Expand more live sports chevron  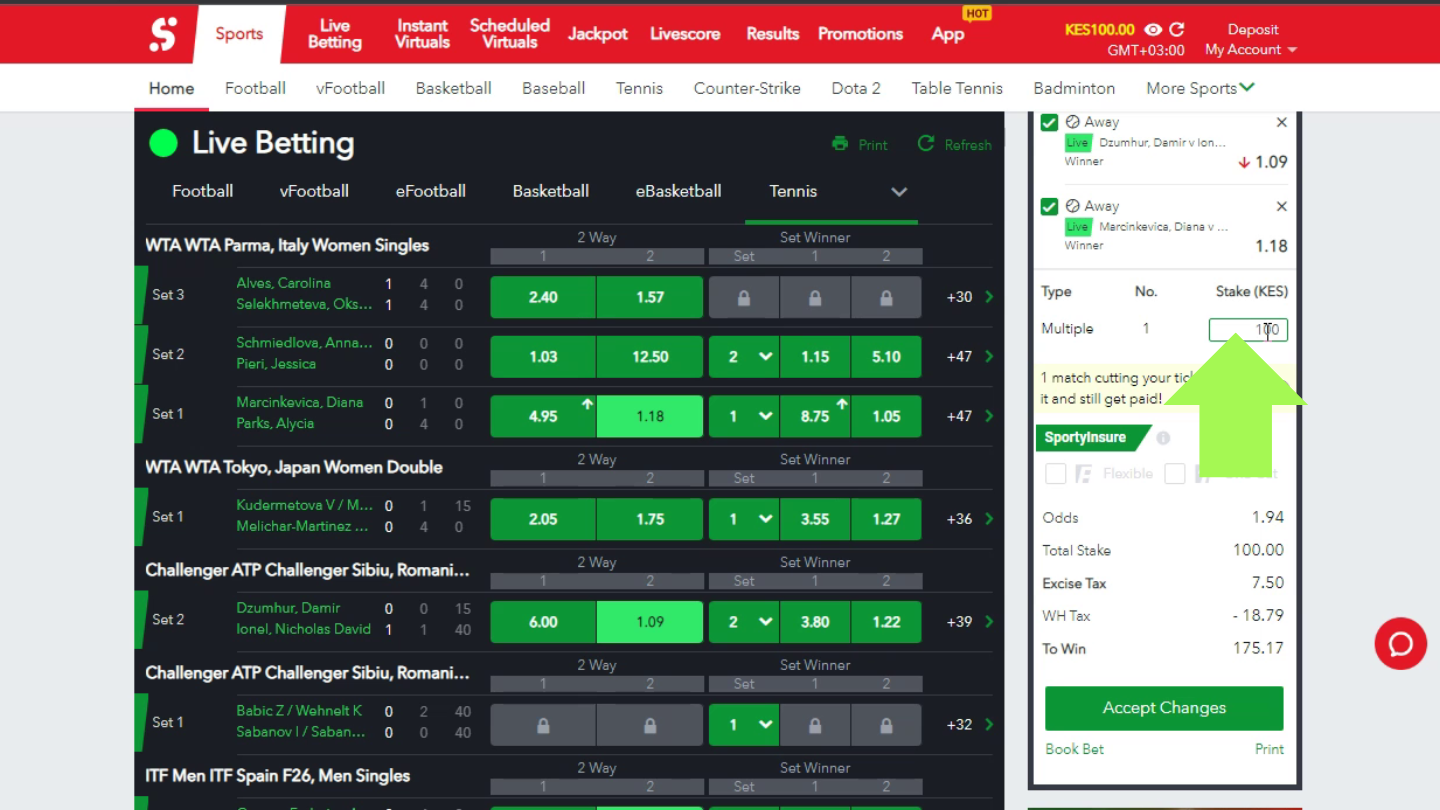899,192
